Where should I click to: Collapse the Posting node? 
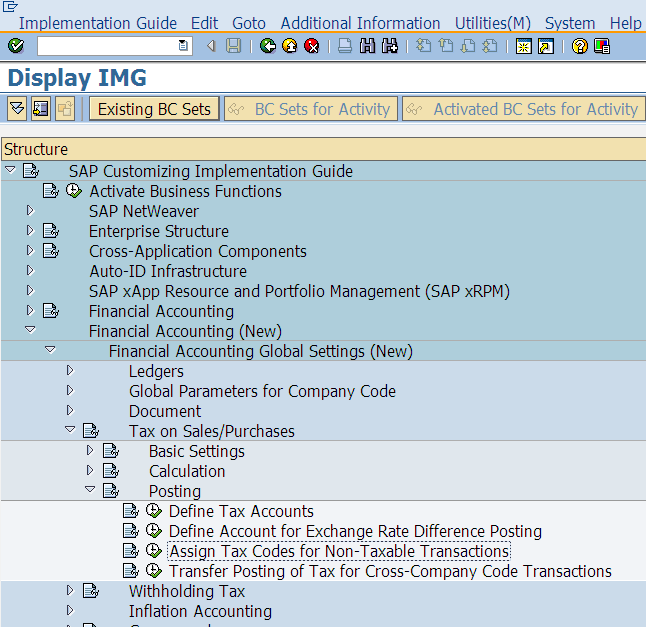click(90, 489)
